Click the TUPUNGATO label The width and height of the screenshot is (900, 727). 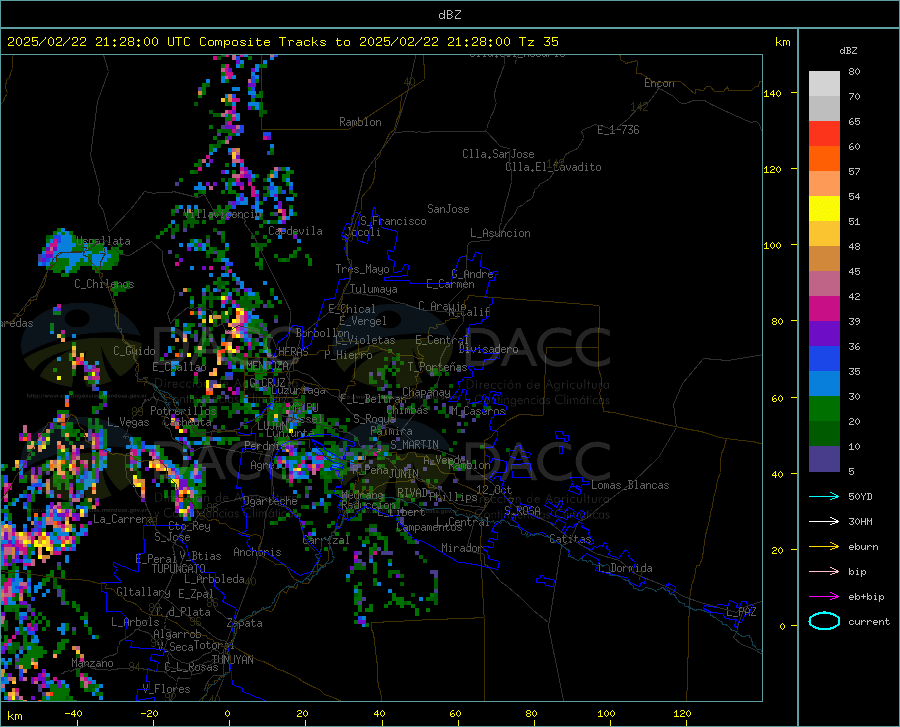[179, 569]
